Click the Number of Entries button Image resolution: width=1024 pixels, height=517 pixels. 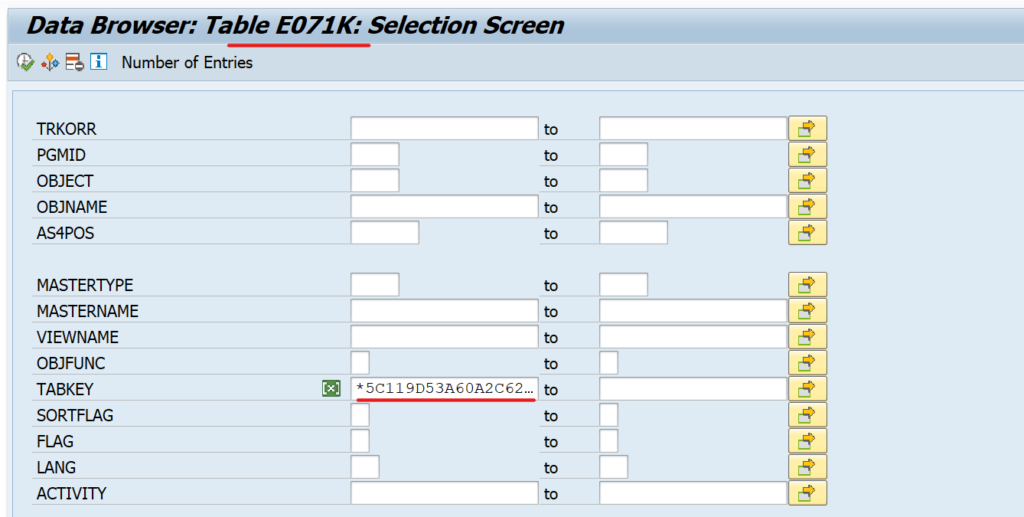click(187, 62)
